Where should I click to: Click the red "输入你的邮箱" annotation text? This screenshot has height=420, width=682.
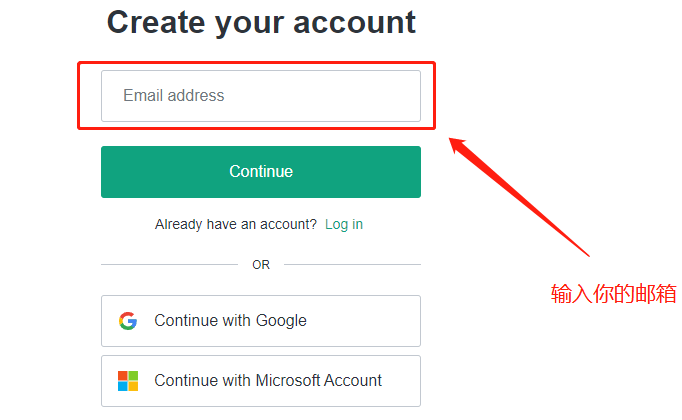click(613, 295)
